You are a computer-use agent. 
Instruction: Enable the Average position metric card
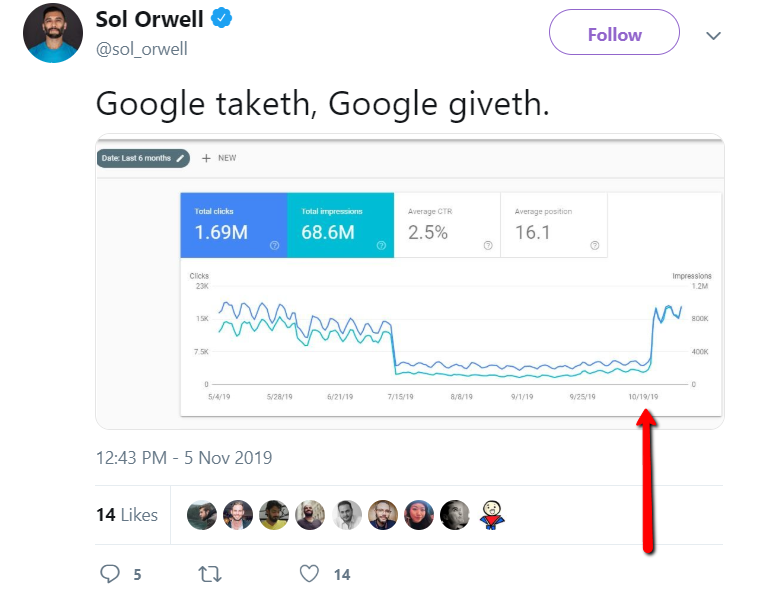(554, 225)
